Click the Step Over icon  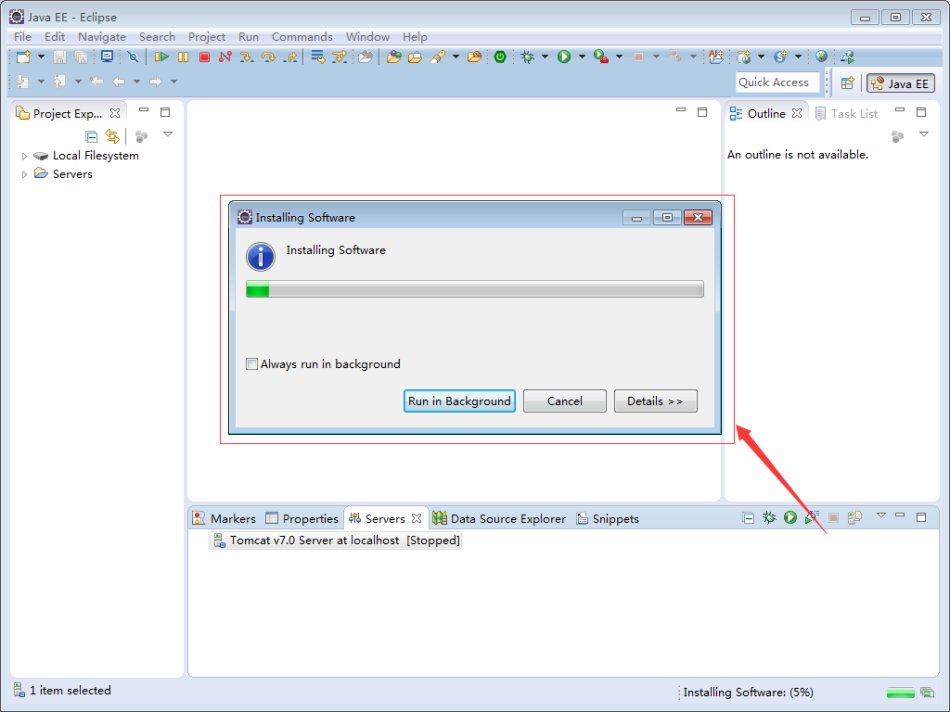(268, 57)
